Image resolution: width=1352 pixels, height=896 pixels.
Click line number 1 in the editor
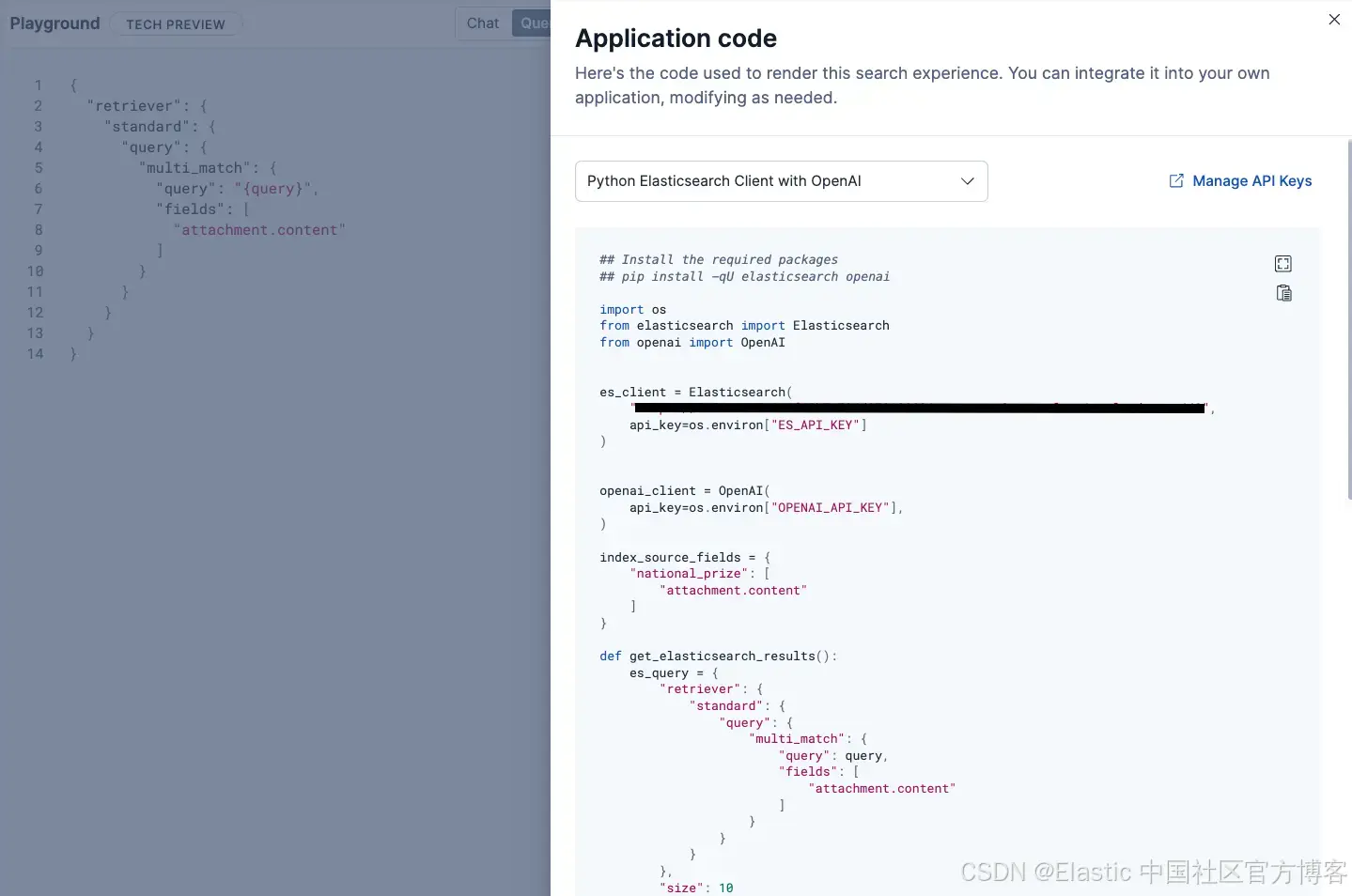(x=39, y=85)
